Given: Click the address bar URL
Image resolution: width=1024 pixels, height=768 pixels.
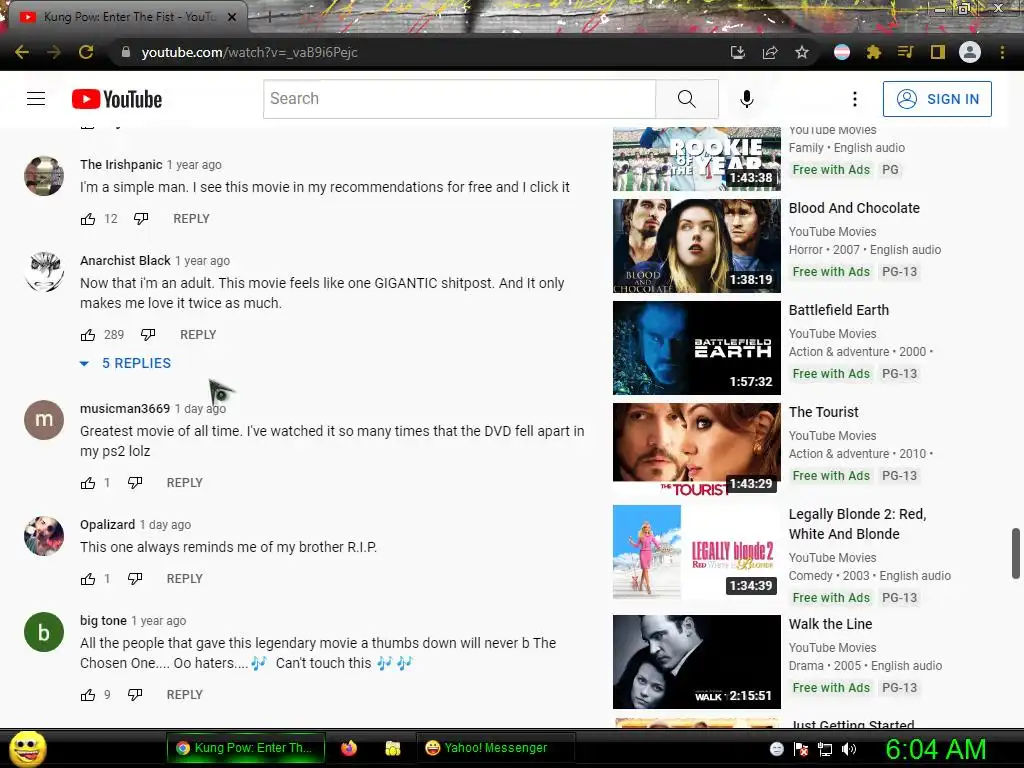Looking at the screenshot, I should (x=249, y=52).
